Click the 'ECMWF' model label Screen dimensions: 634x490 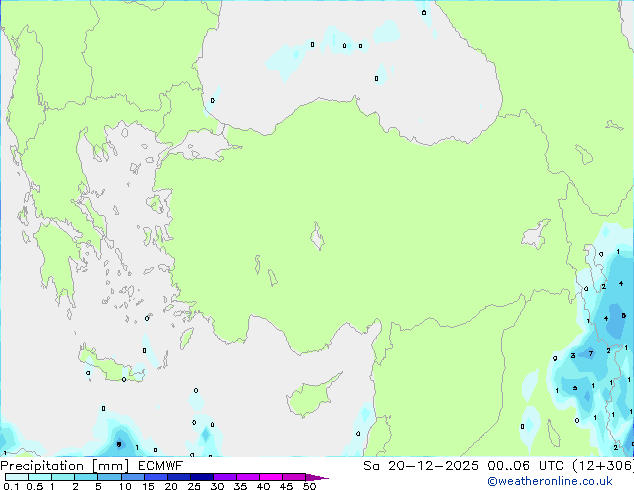point(160,466)
